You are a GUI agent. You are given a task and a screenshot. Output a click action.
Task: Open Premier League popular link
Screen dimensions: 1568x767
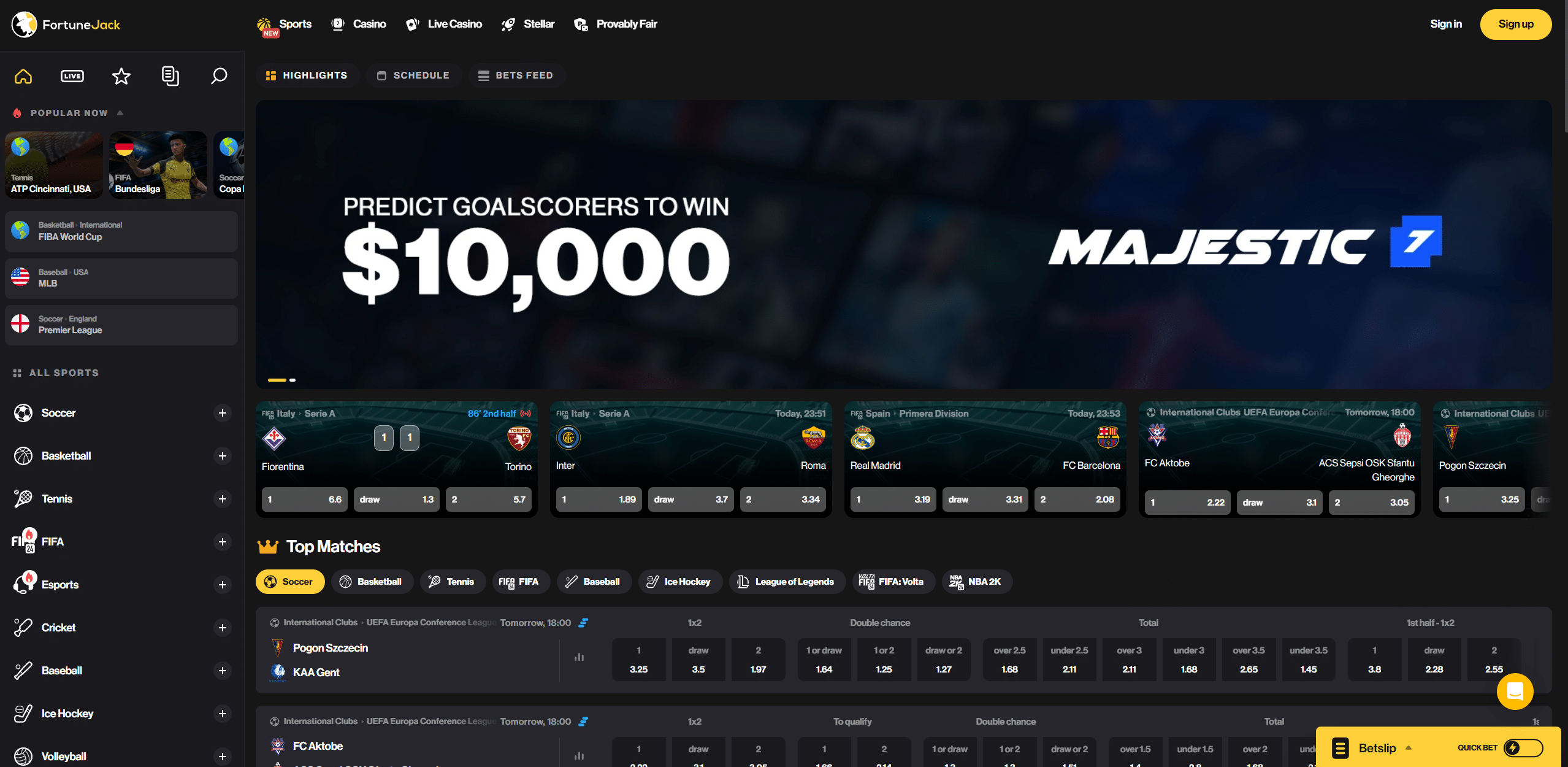coord(121,325)
